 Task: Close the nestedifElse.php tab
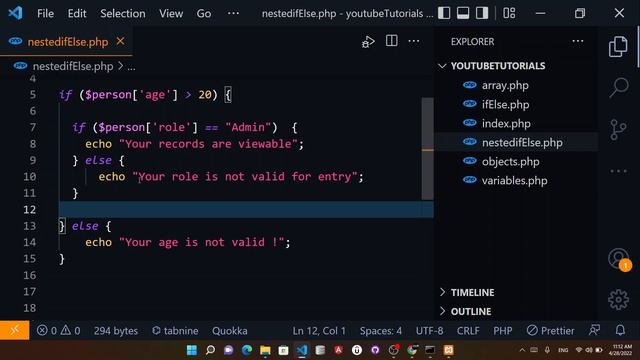[x=120, y=41]
